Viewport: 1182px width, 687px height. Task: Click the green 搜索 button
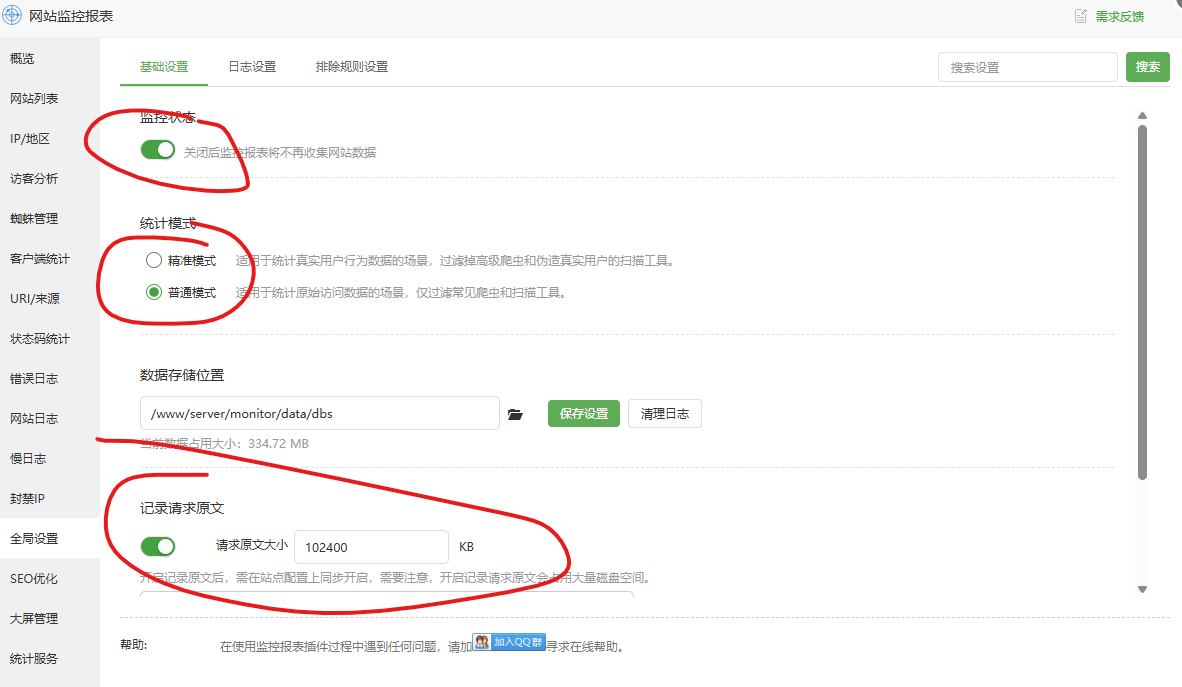[x=1147, y=67]
